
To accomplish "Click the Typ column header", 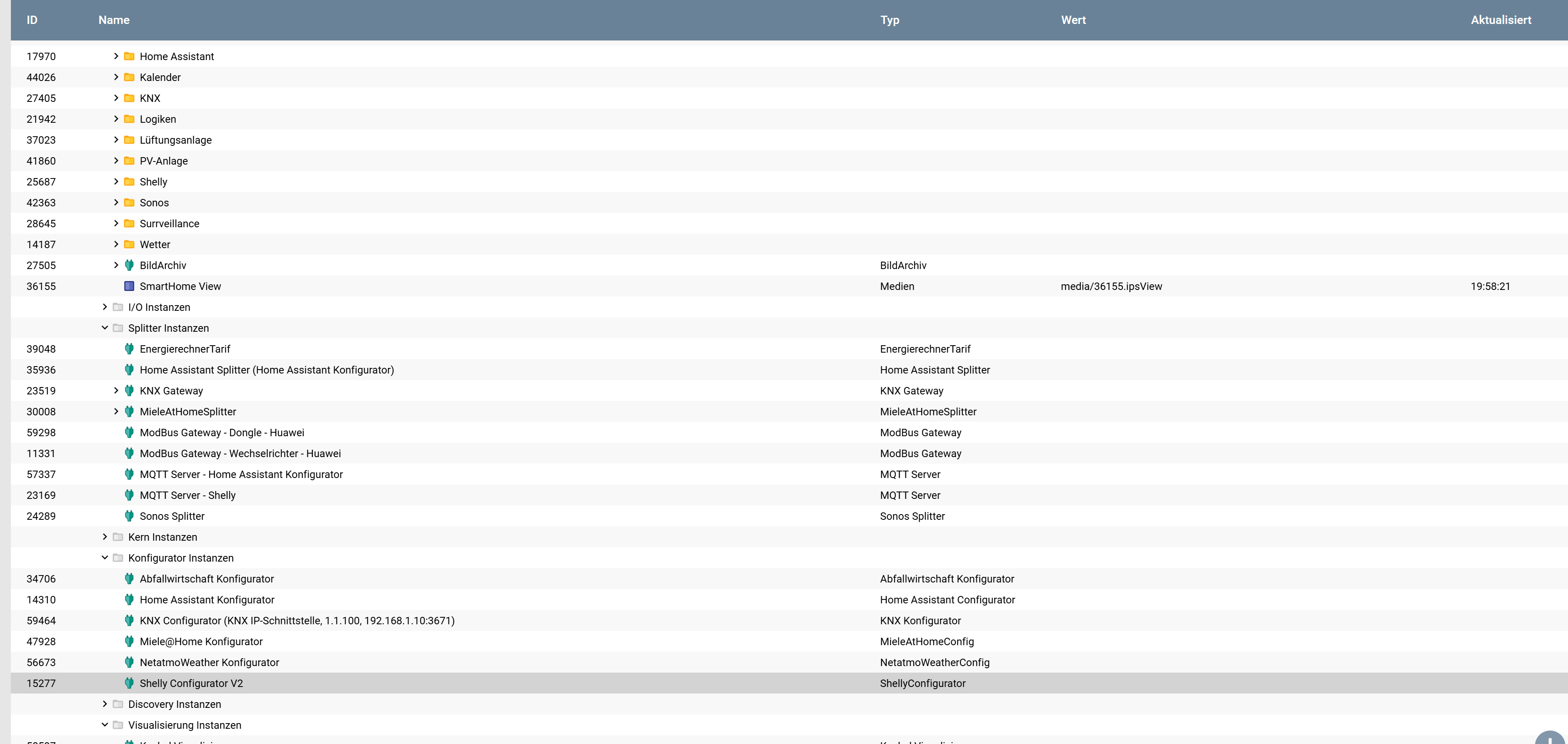I will click(x=889, y=20).
